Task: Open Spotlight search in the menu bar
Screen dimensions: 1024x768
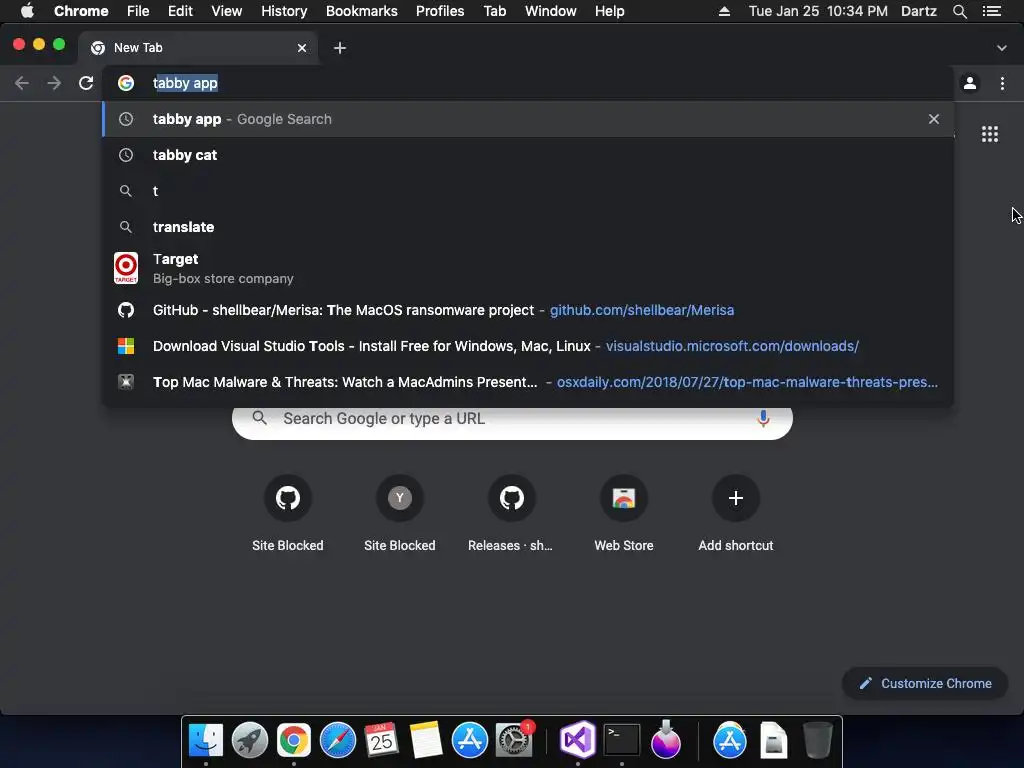Action: pos(960,11)
